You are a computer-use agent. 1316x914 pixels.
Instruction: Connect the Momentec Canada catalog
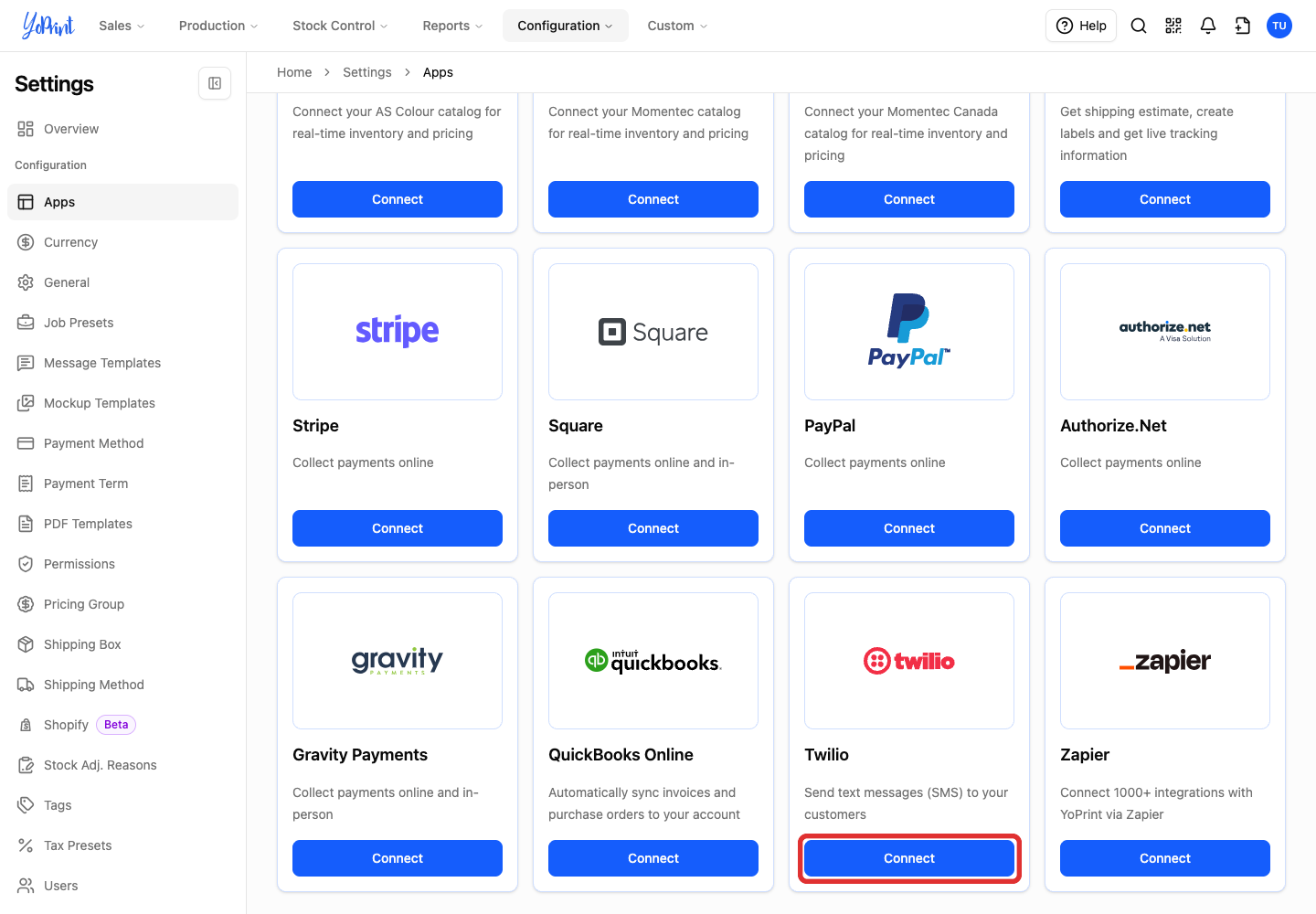[909, 199]
